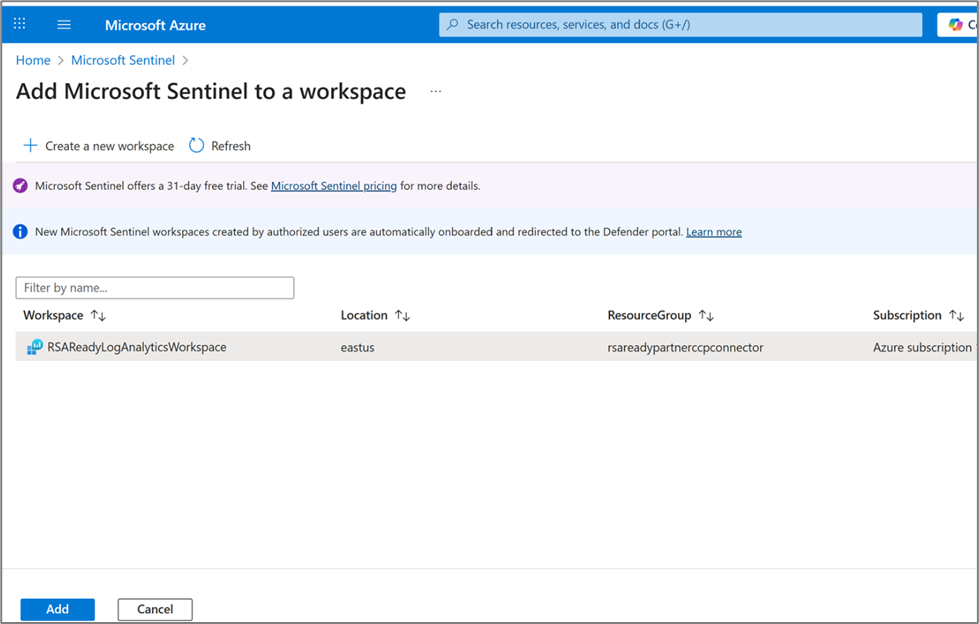This screenshot has height=624, width=979.
Task: Sort by Workspace column arrows
Action: pyautogui.click(x=98, y=316)
